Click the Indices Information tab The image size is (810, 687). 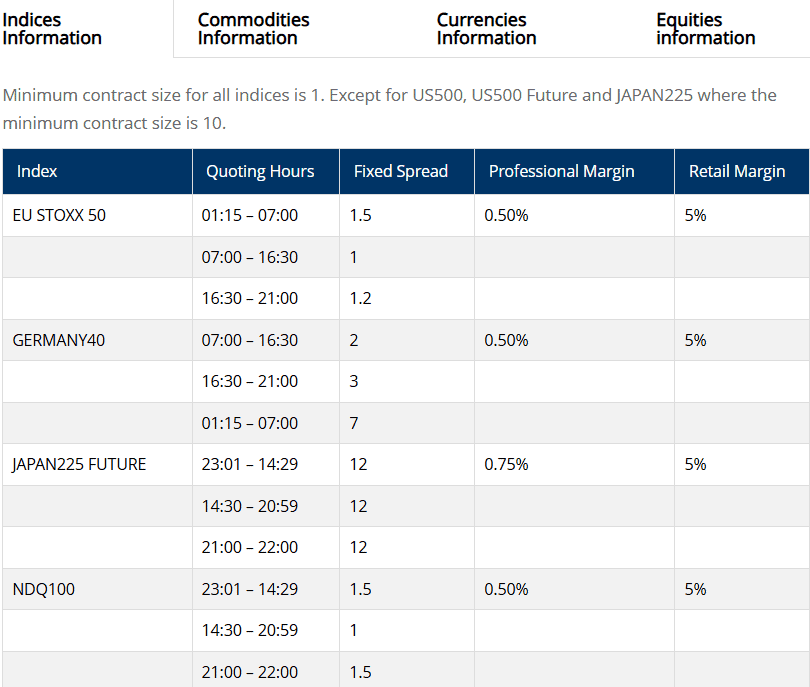(x=53, y=30)
